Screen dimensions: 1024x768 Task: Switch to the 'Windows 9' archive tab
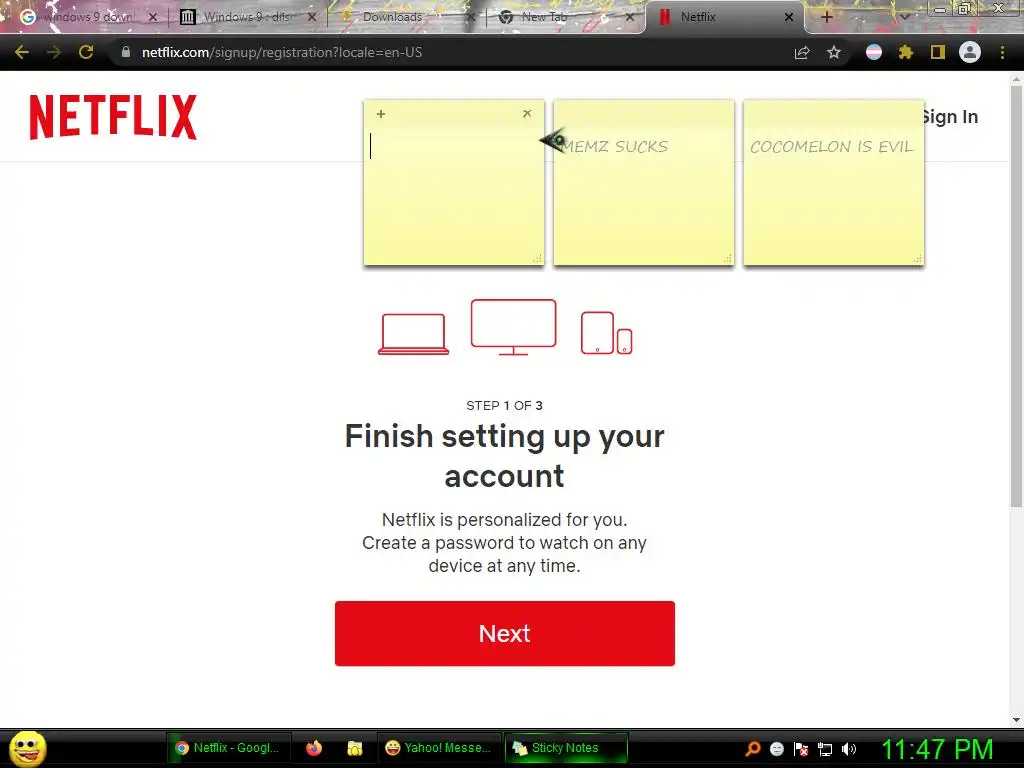point(246,17)
